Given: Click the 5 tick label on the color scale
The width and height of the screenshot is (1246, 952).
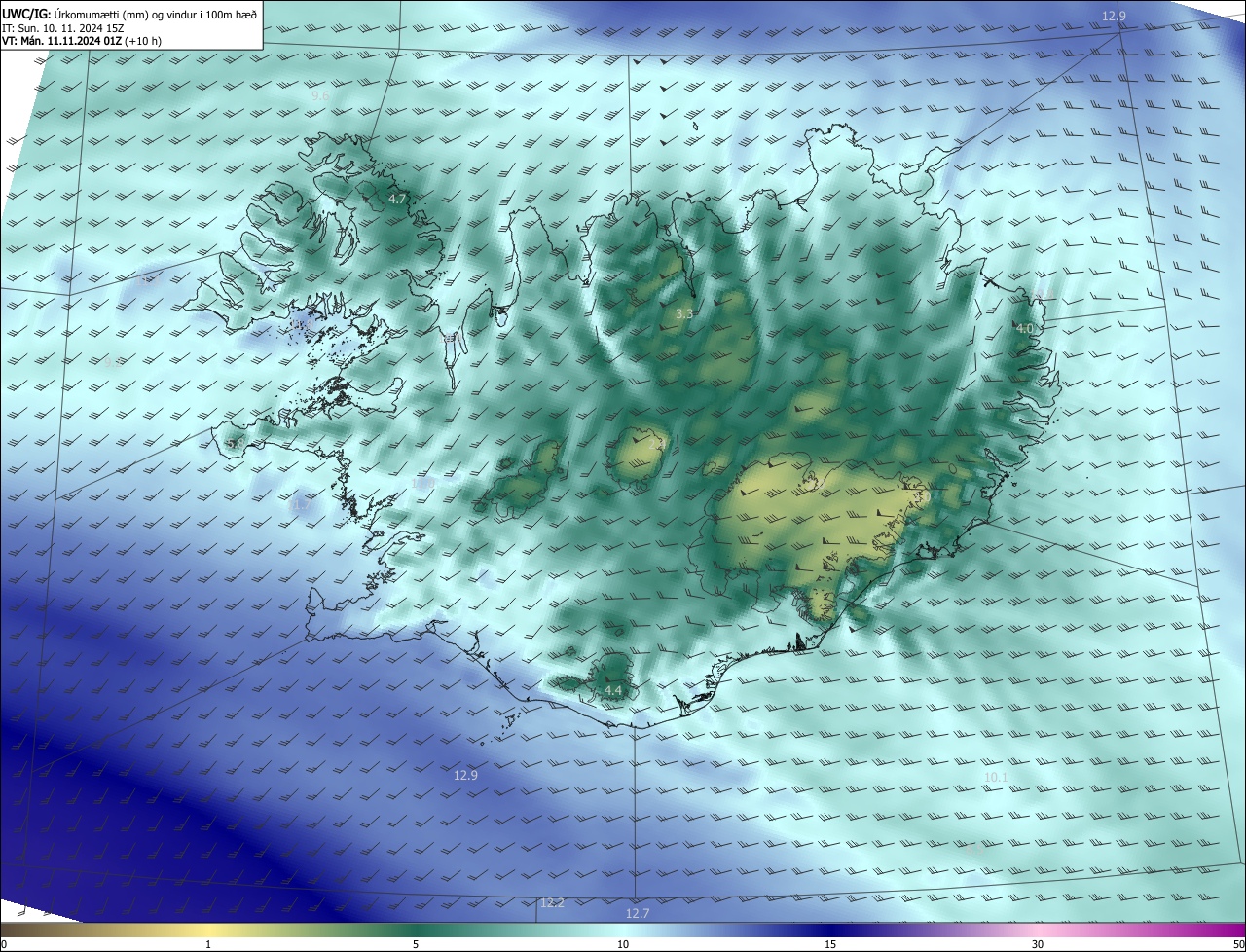Looking at the screenshot, I should (x=416, y=944).
